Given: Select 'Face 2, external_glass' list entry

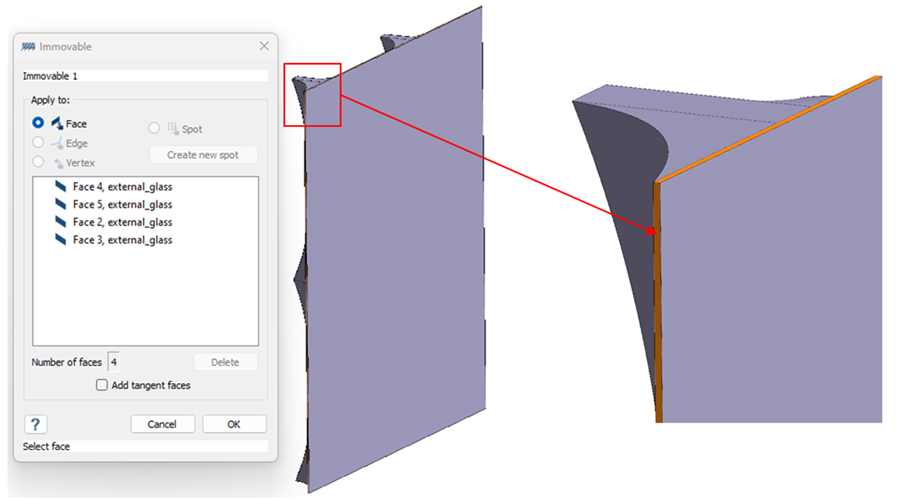Looking at the screenshot, I should tap(122, 222).
